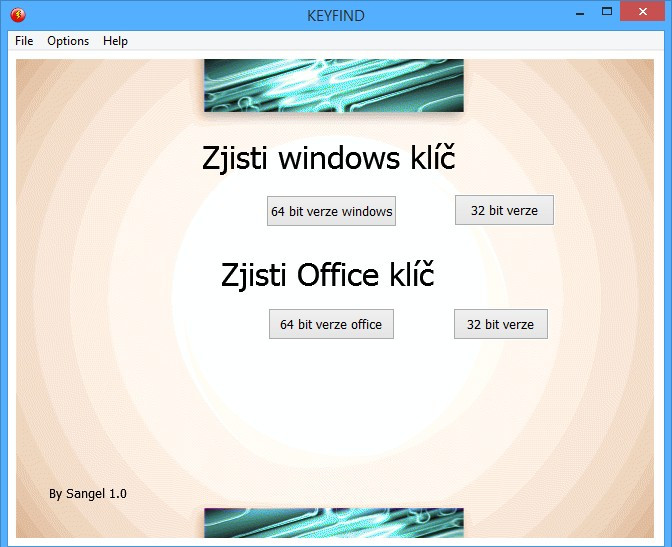Screen dimensions: 672x547
Task: Maximize the KEYFIND window
Action: pyautogui.click(x=607, y=12)
